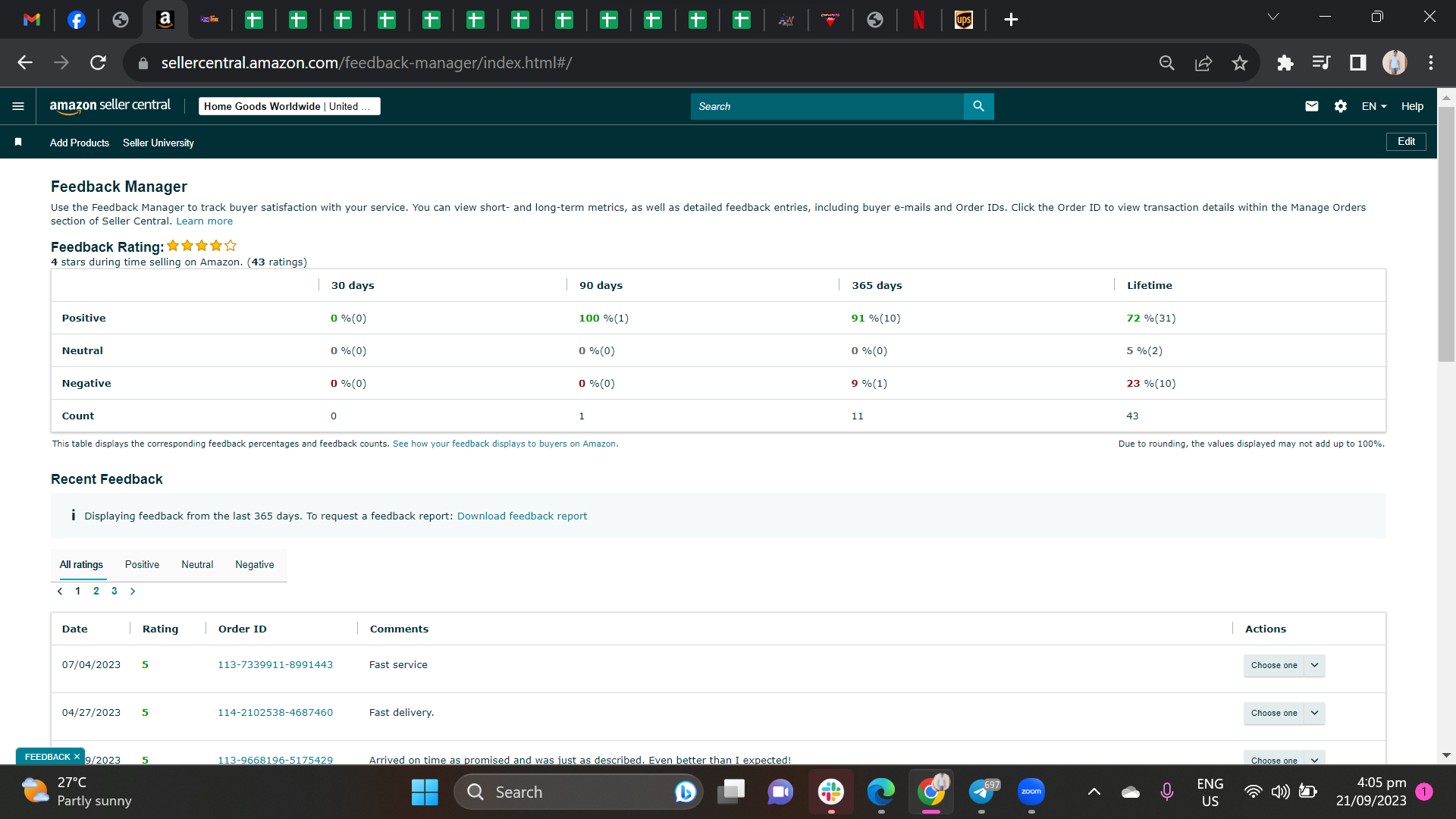Open Chrome profile avatar
Viewport: 1456px width, 819px height.
tap(1395, 63)
